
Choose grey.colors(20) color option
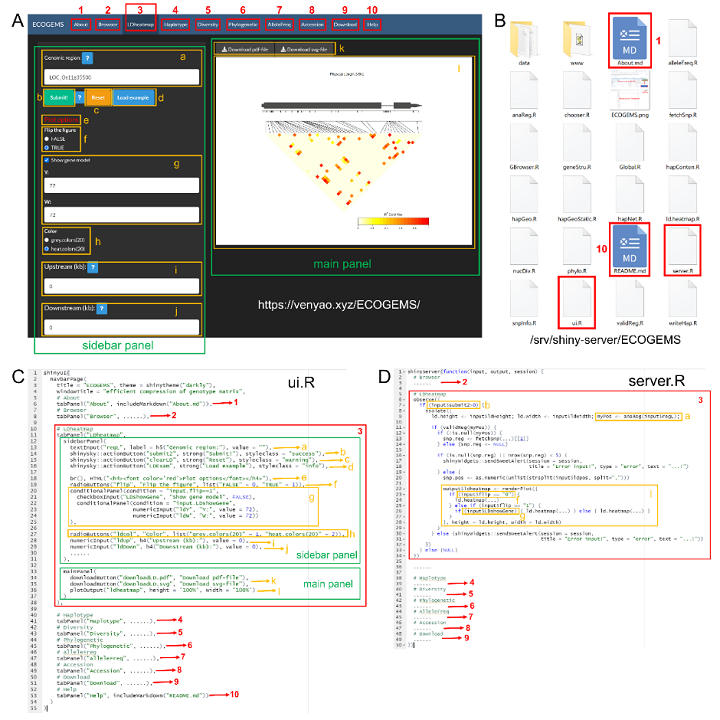point(45,239)
